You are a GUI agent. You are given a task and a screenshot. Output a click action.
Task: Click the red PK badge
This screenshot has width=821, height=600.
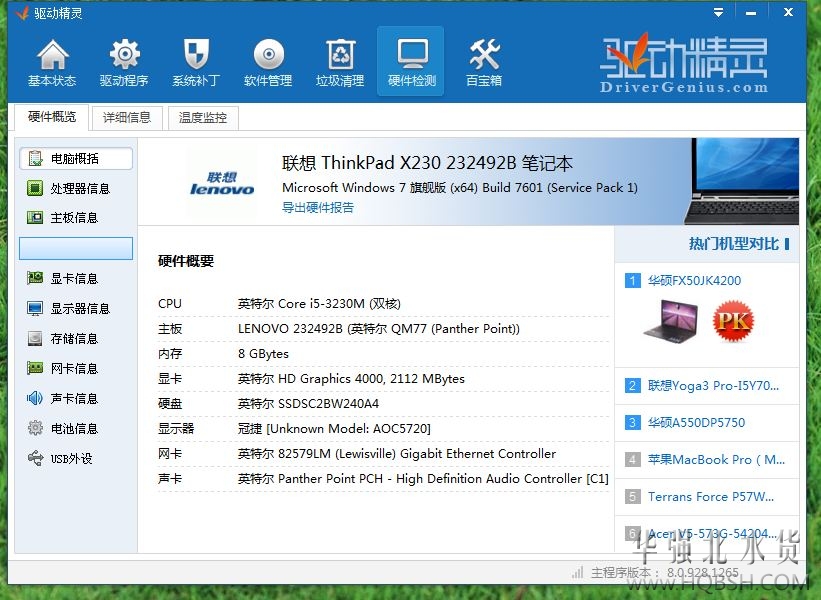pos(733,320)
